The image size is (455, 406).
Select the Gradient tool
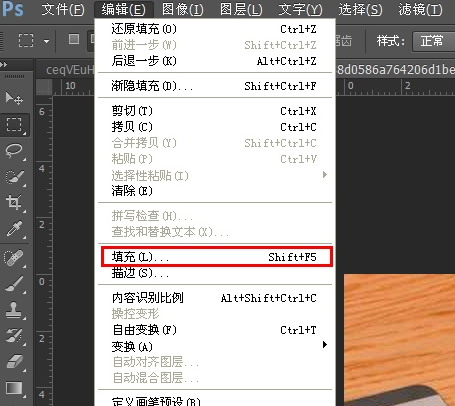tap(14, 388)
